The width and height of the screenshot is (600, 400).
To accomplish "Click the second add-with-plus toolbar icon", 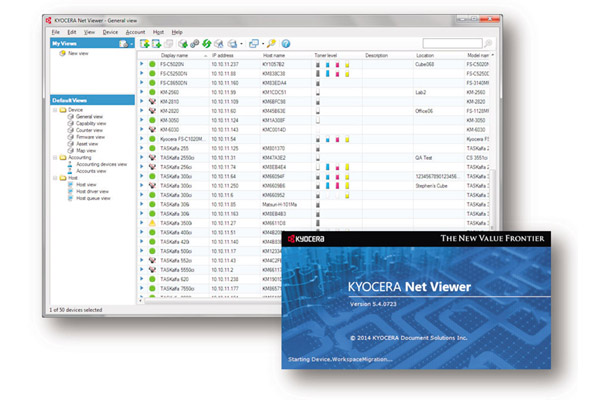I will (x=157, y=44).
